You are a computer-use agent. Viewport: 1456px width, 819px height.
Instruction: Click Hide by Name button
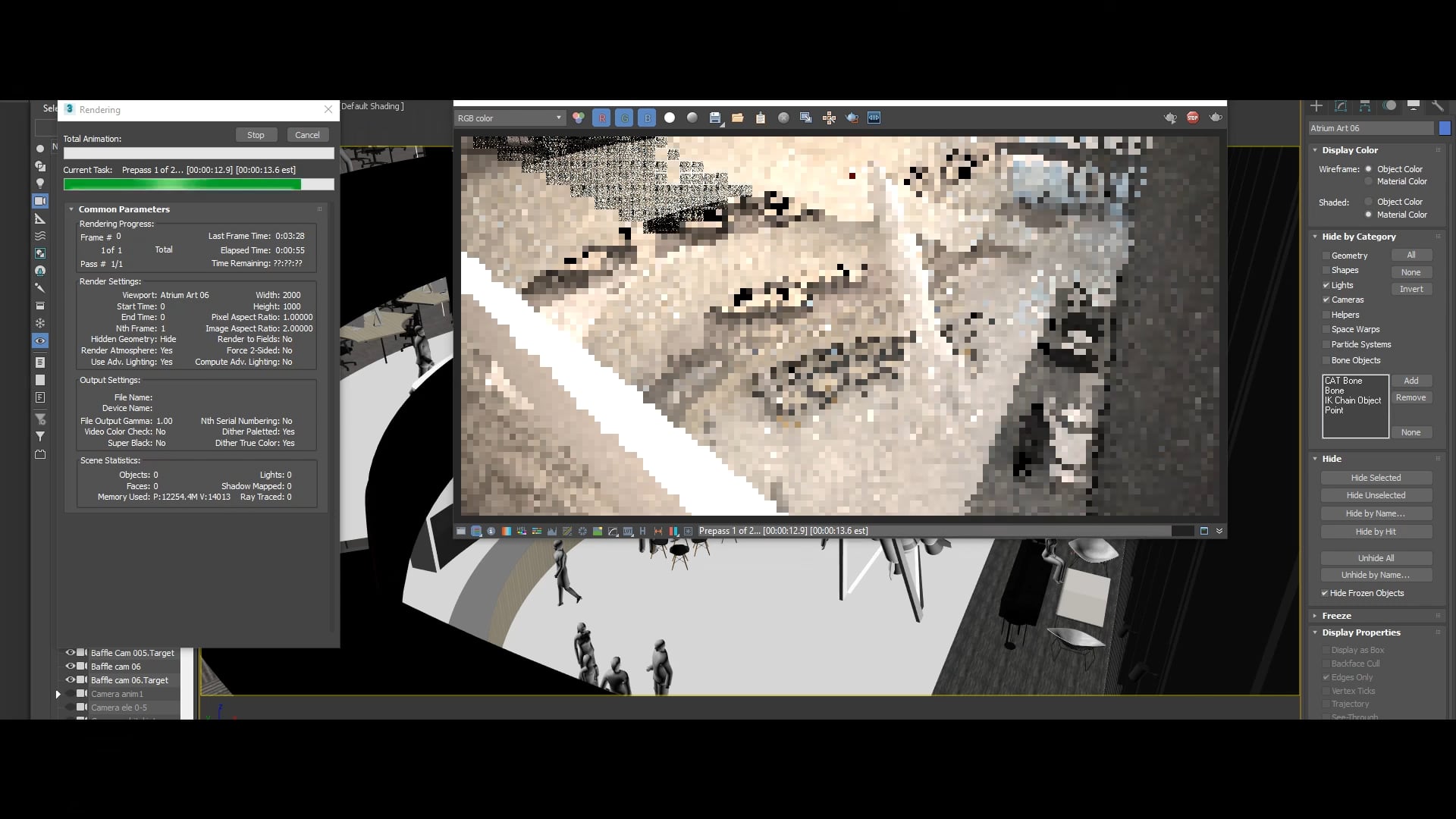coord(1376,513)
